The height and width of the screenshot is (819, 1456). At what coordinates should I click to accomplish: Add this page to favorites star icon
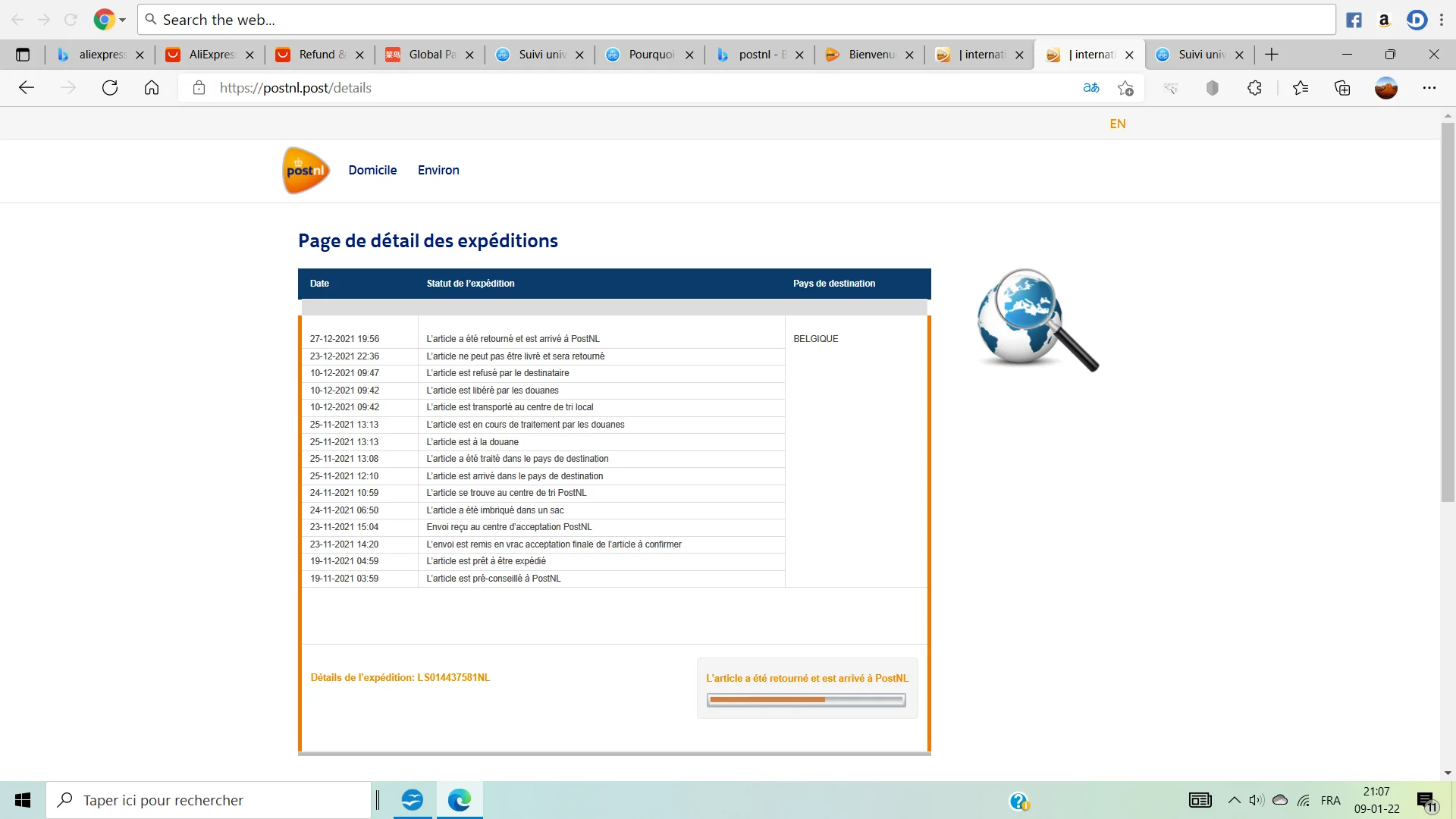click(x=1125, y=88)
